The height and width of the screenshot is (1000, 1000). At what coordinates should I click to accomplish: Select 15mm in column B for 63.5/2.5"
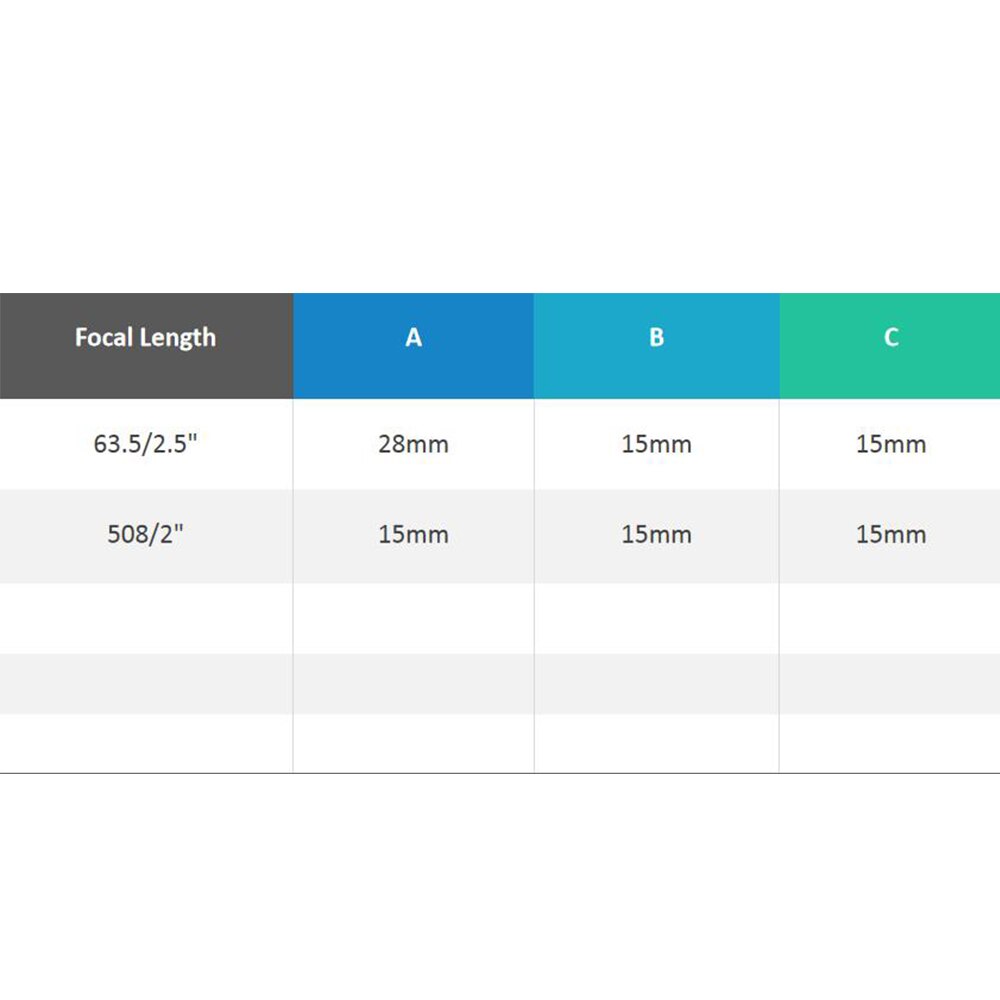point(656,444)
